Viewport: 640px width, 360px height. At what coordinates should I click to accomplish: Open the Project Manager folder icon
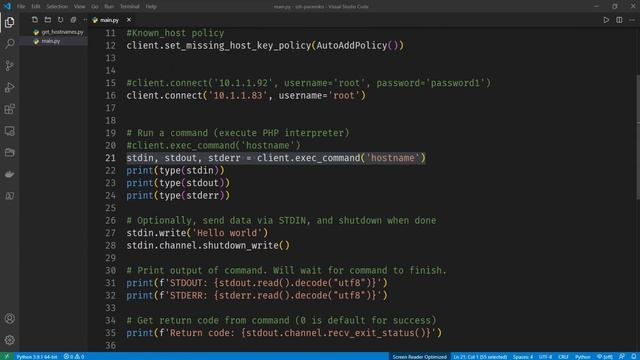[9, 153]
